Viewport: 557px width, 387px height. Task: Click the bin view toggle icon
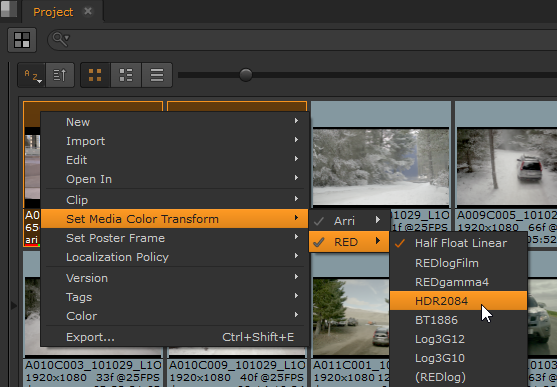22,40
